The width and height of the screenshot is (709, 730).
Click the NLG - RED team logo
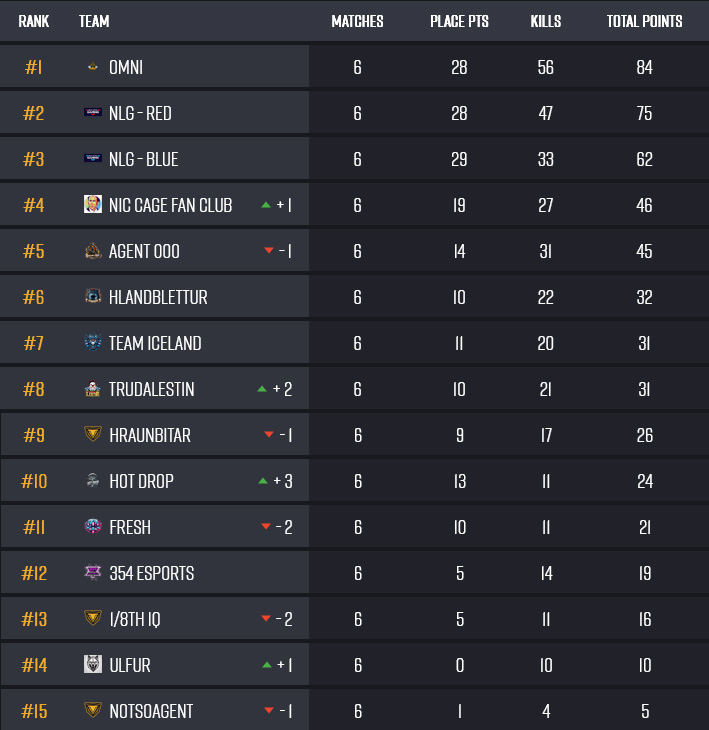tap(93, 112)
